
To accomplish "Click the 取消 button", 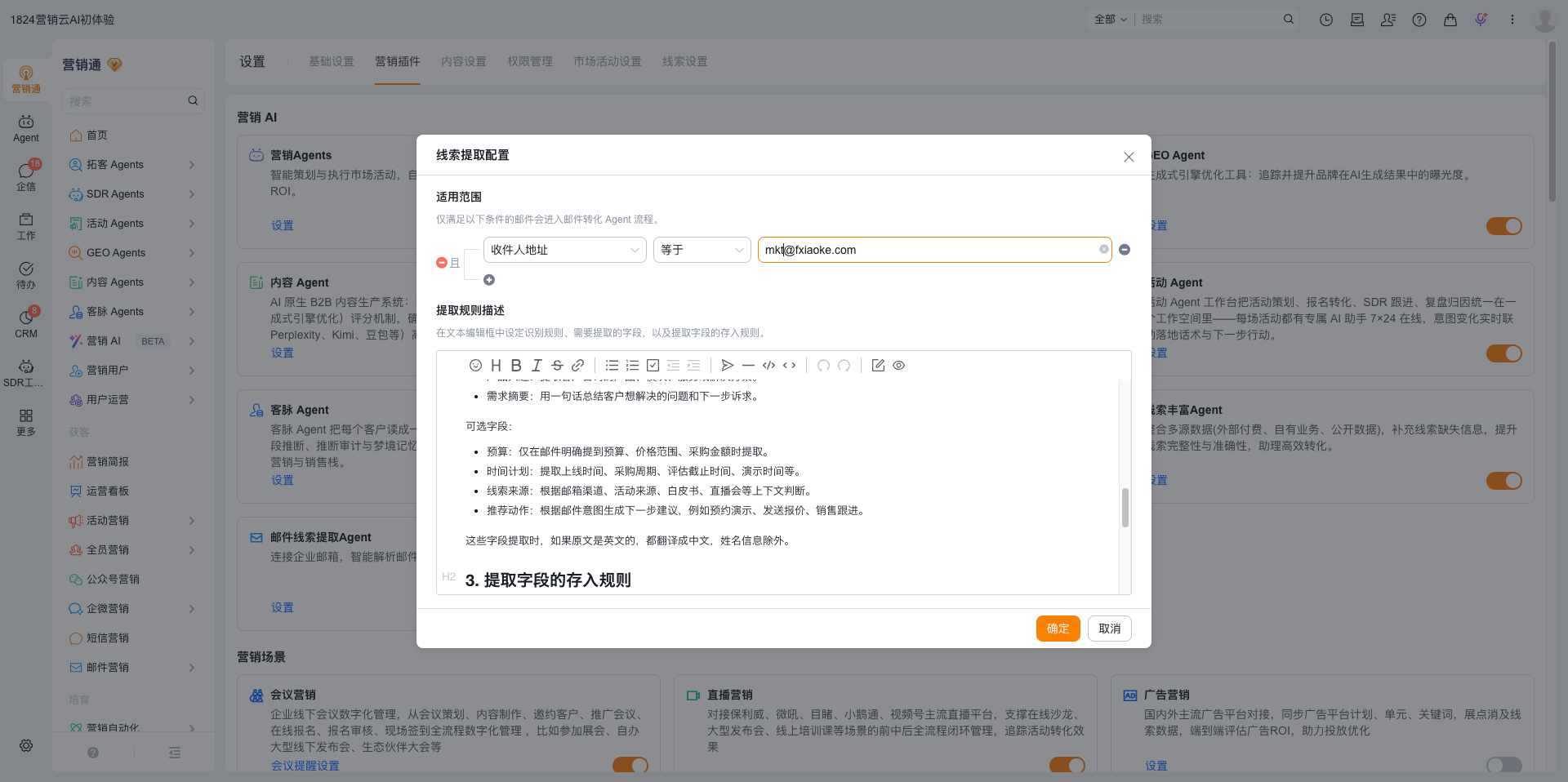I will point(1110,629).
